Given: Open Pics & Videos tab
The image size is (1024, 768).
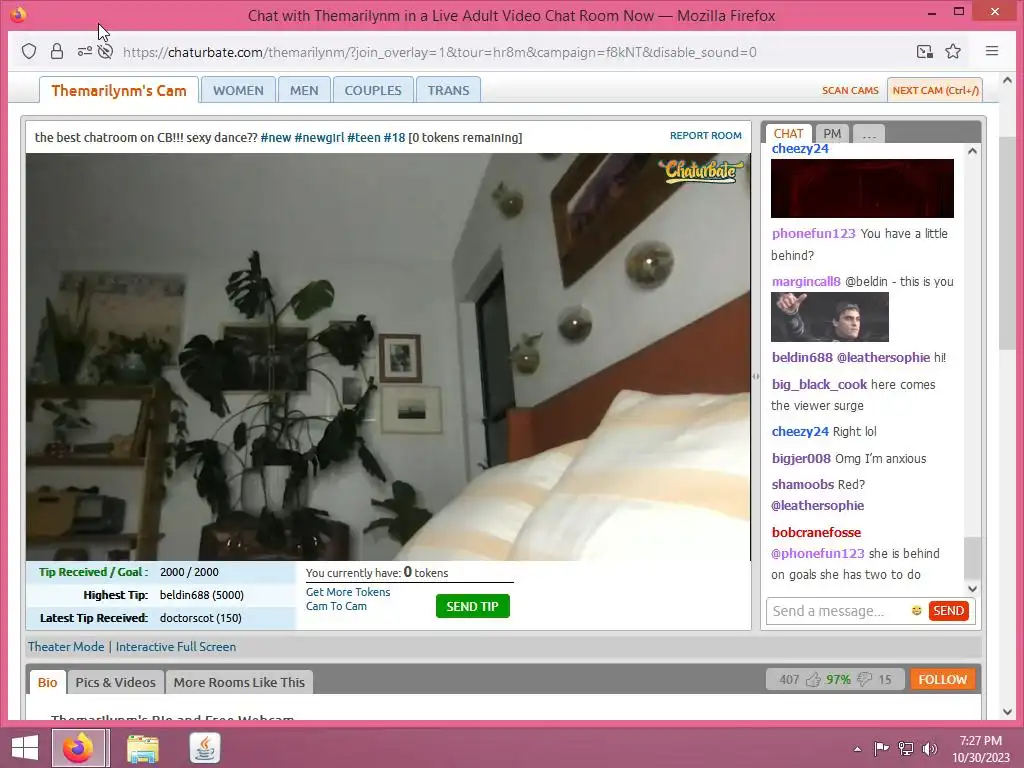Looking at the screenshot, I should [x=116, y=682].
